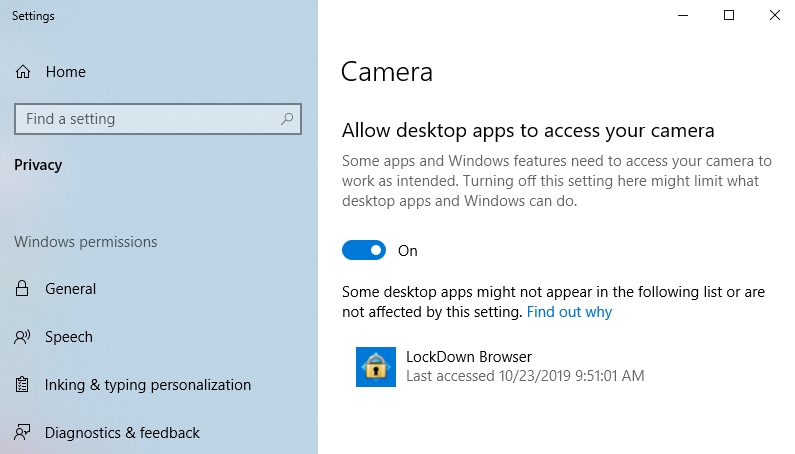Go to Diagnostics & feedback
795x454 pixels.
122,433
